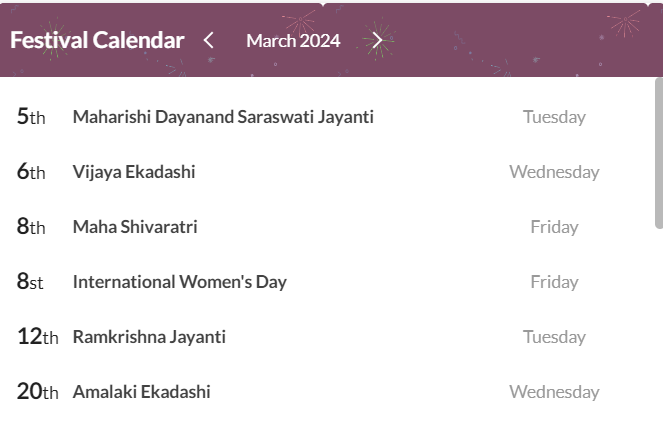The image size is (663, 425).
Task: Click the 12th date number
Action: [x=38, y=337]
